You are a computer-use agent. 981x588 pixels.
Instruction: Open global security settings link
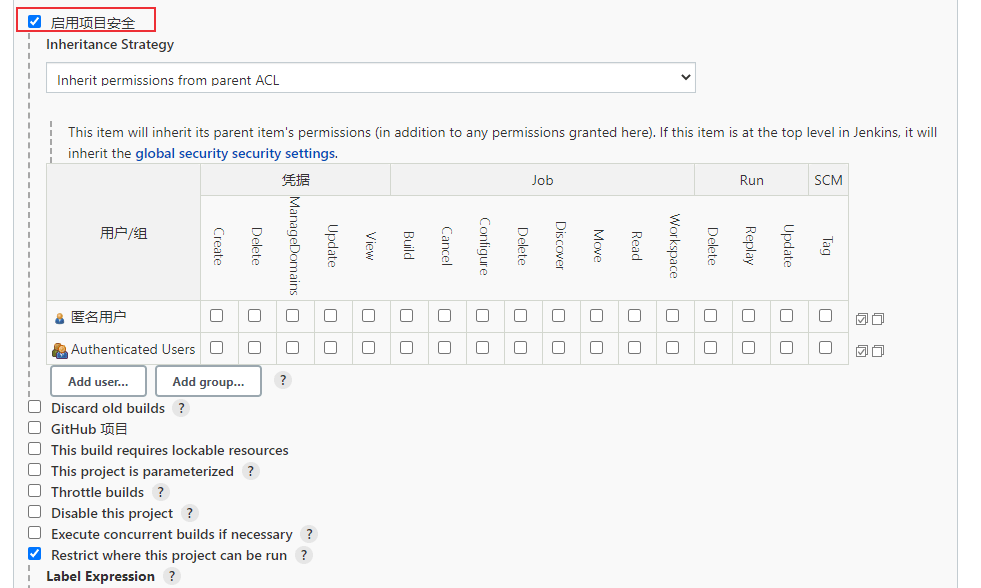(x=236, y=154)
